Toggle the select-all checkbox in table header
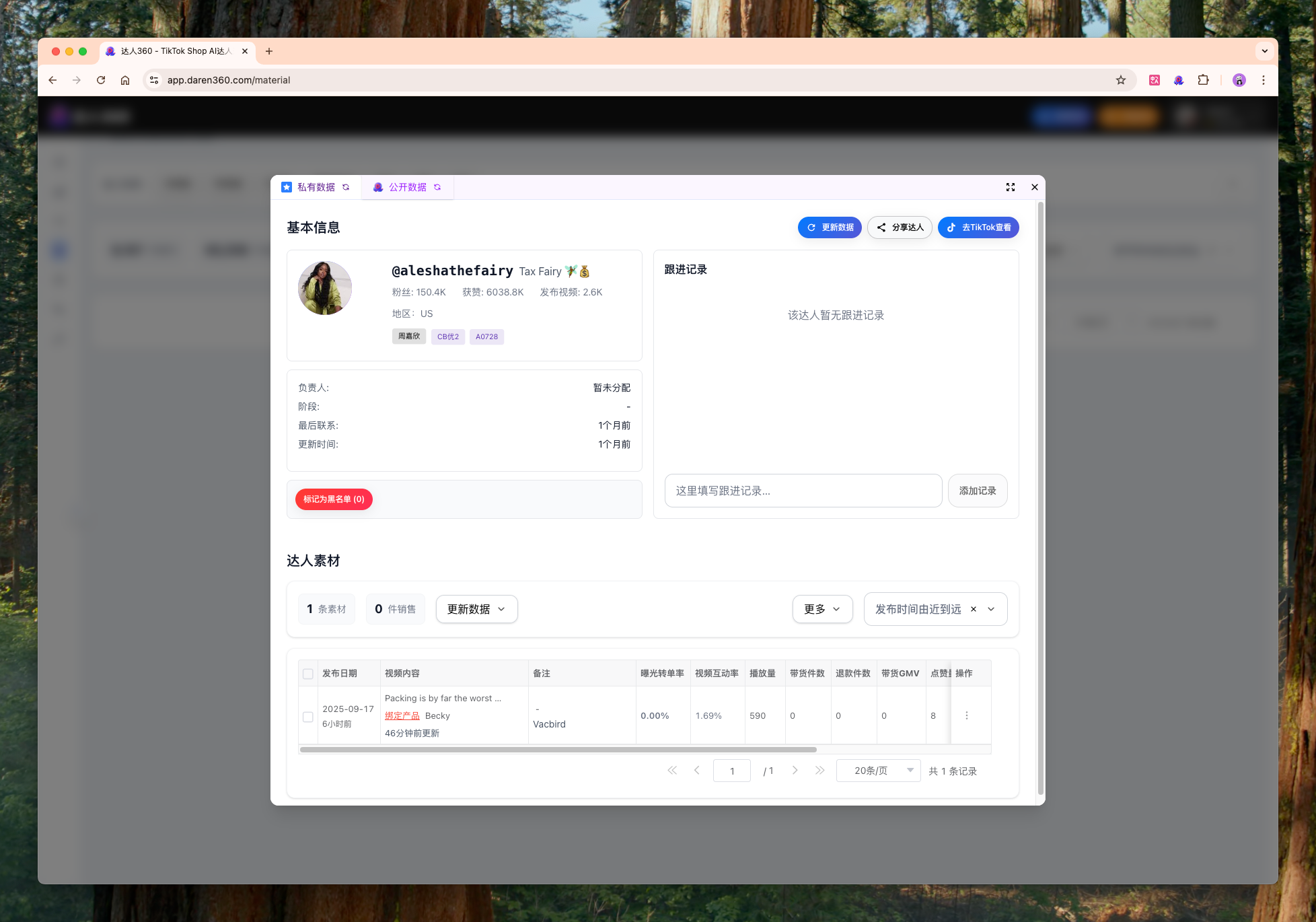 tap(308, 674)
